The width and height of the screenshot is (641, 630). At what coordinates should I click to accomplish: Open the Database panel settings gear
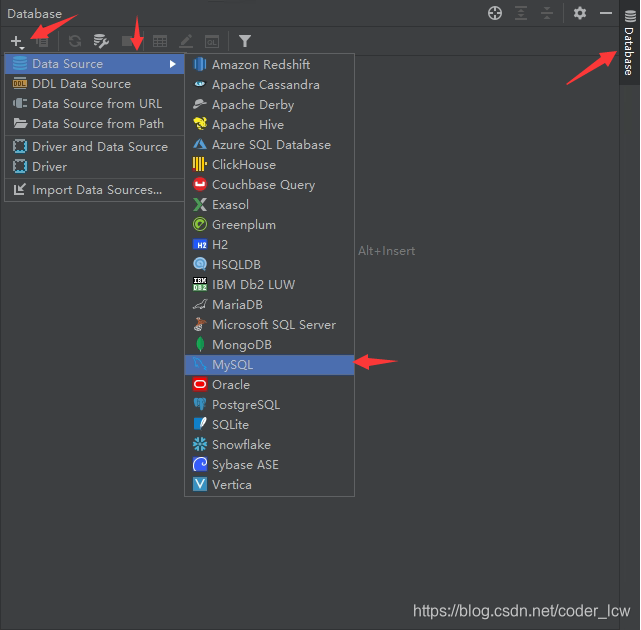(x=580, y=13)
